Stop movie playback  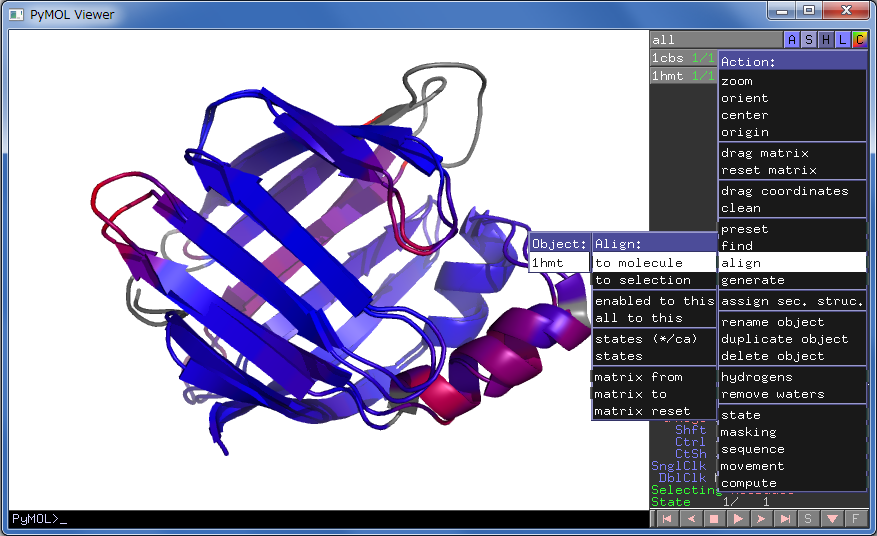coord(714,519)
